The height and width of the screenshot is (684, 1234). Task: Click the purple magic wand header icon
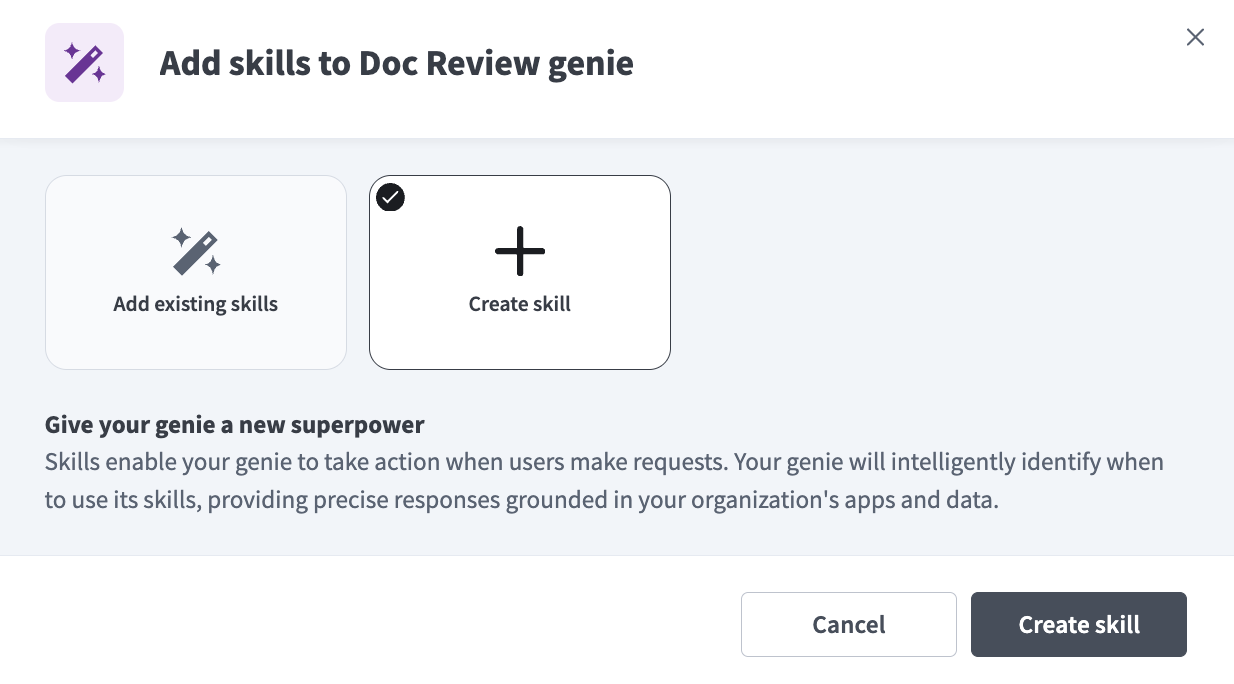[x=84, y=62]
